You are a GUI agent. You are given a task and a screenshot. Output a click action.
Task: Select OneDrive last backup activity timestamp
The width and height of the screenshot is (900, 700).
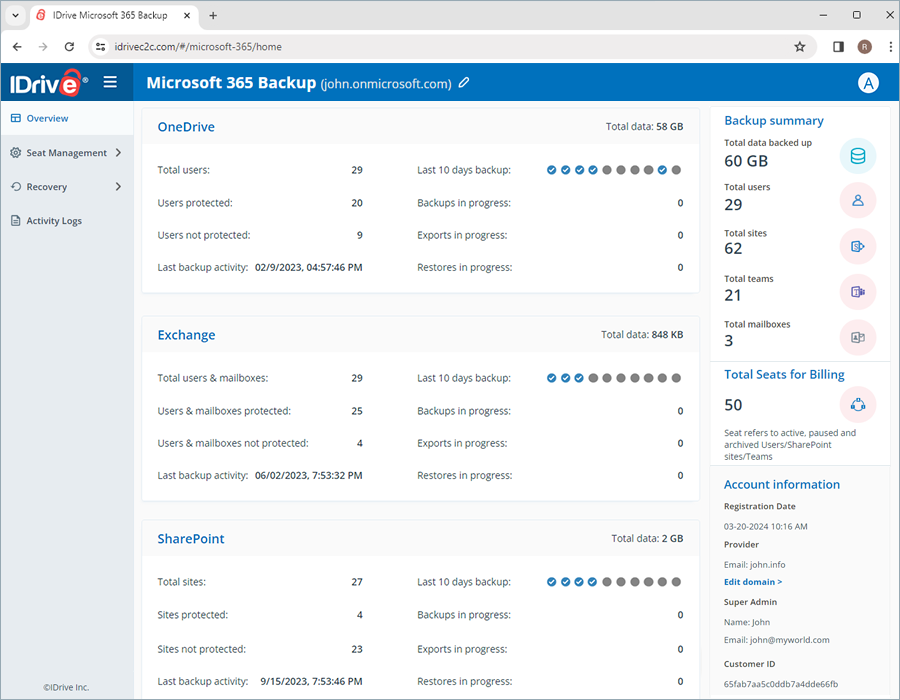tap(308, 267)
